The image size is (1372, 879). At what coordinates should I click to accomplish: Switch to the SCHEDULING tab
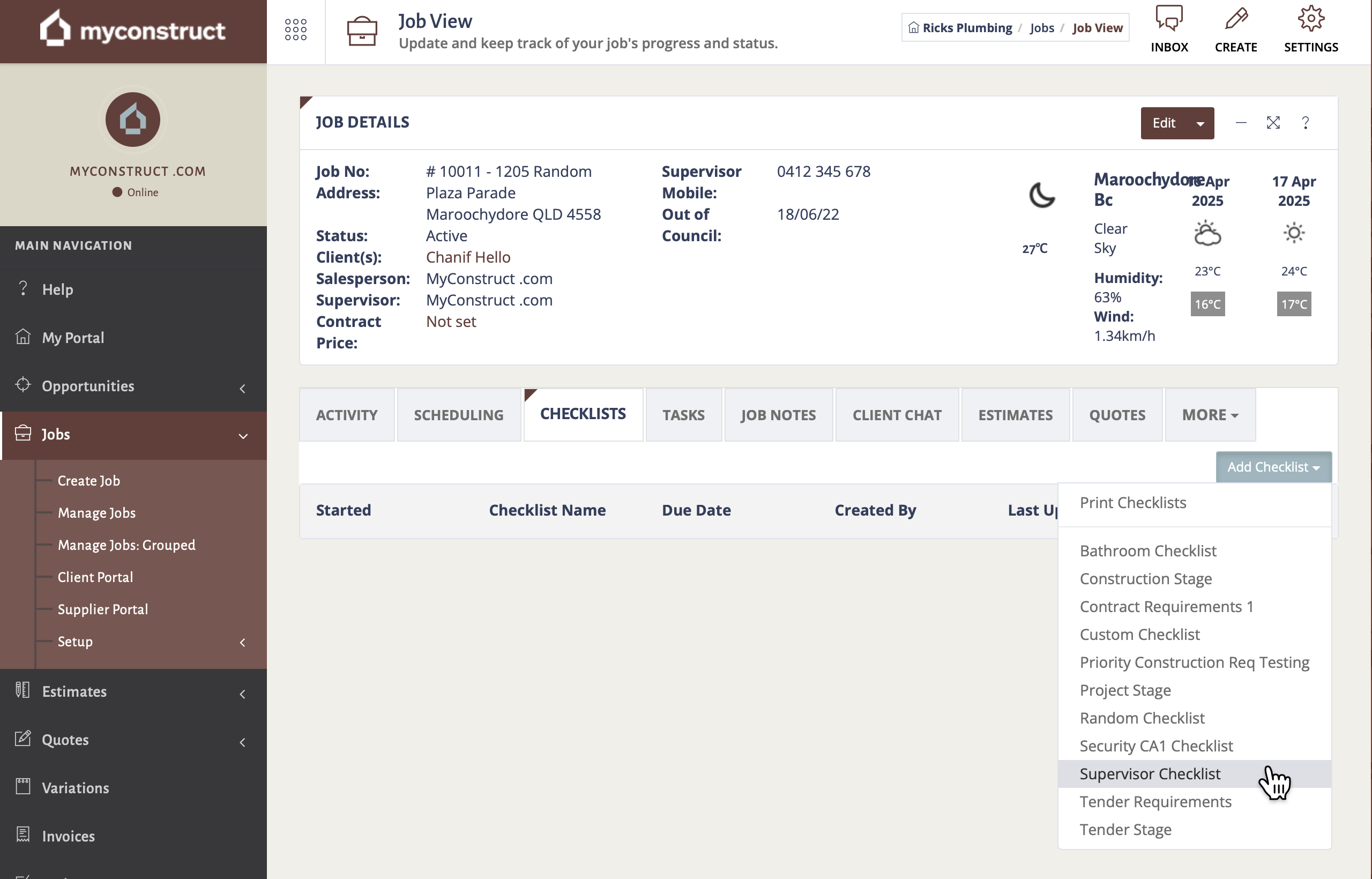pyautogui.click(x=458, y=415)
